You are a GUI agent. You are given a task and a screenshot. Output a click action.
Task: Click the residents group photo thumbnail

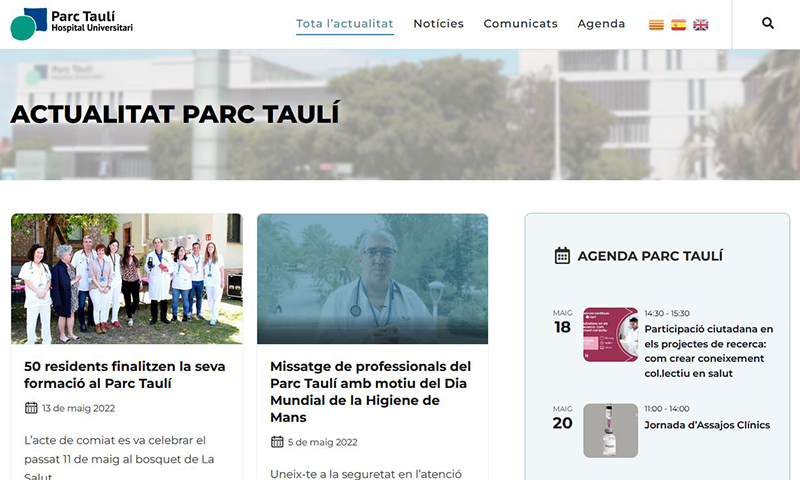tap(127, 279)
